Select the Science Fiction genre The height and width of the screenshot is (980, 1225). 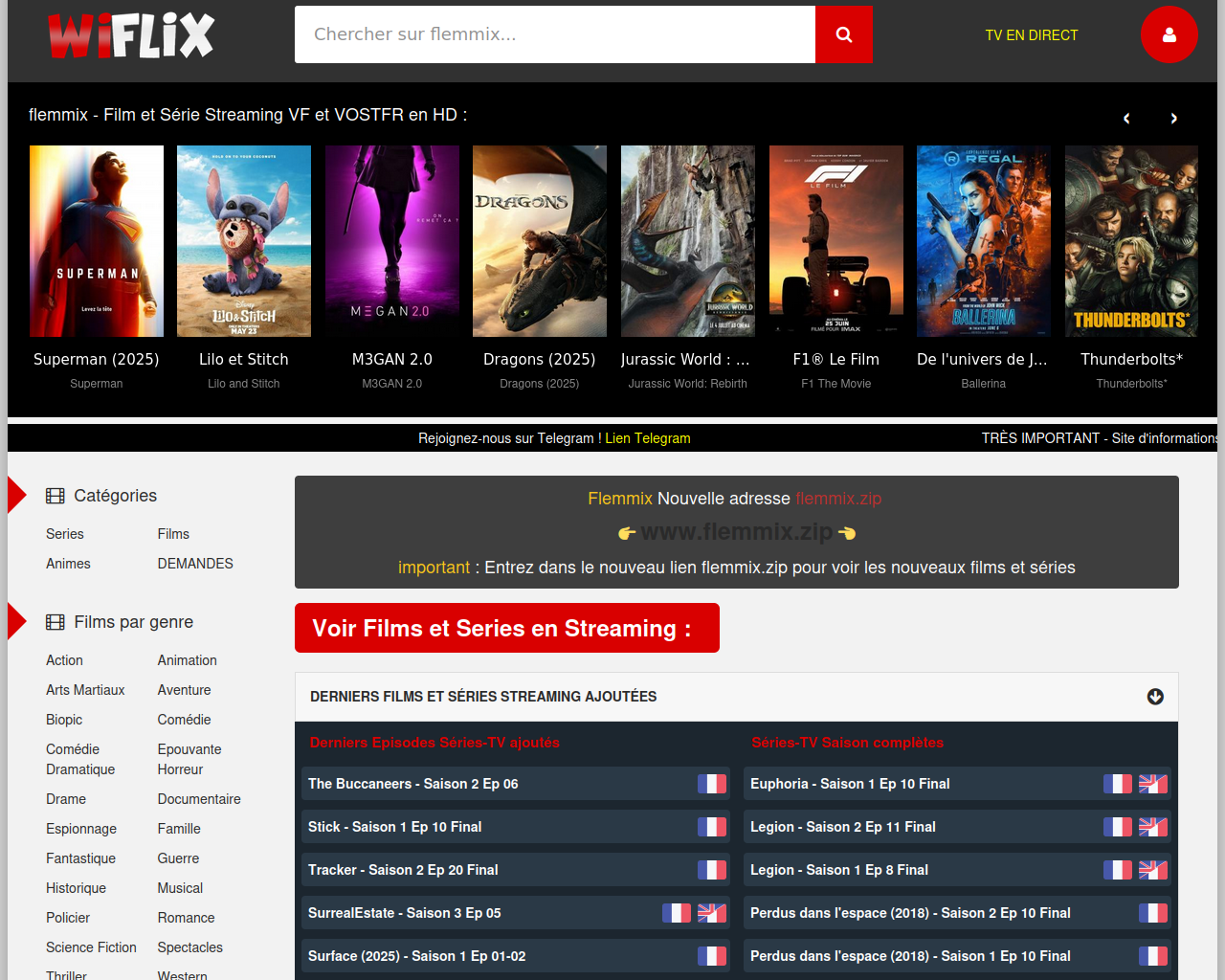tap(91, 947)
